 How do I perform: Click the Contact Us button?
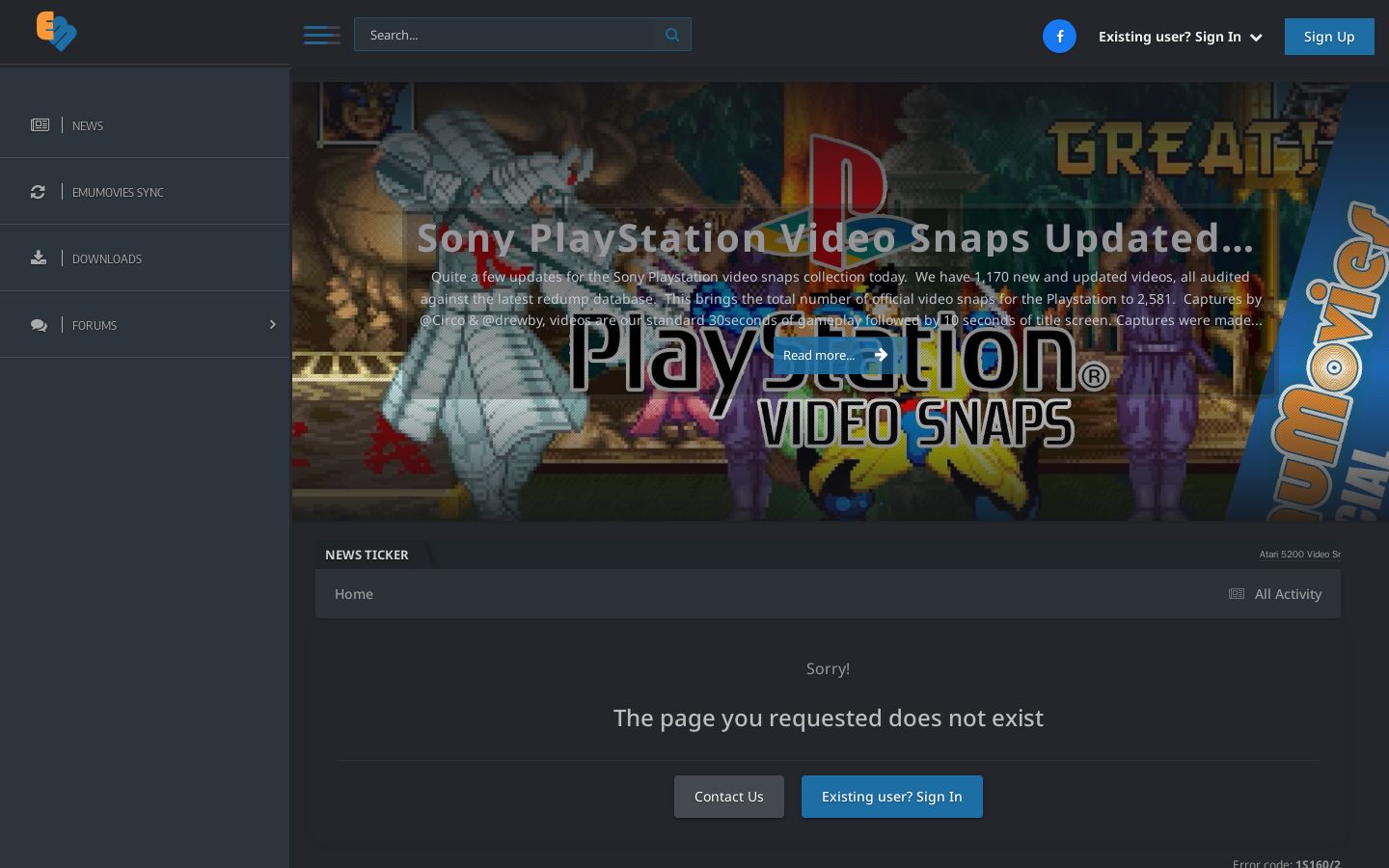click(729, 797)
